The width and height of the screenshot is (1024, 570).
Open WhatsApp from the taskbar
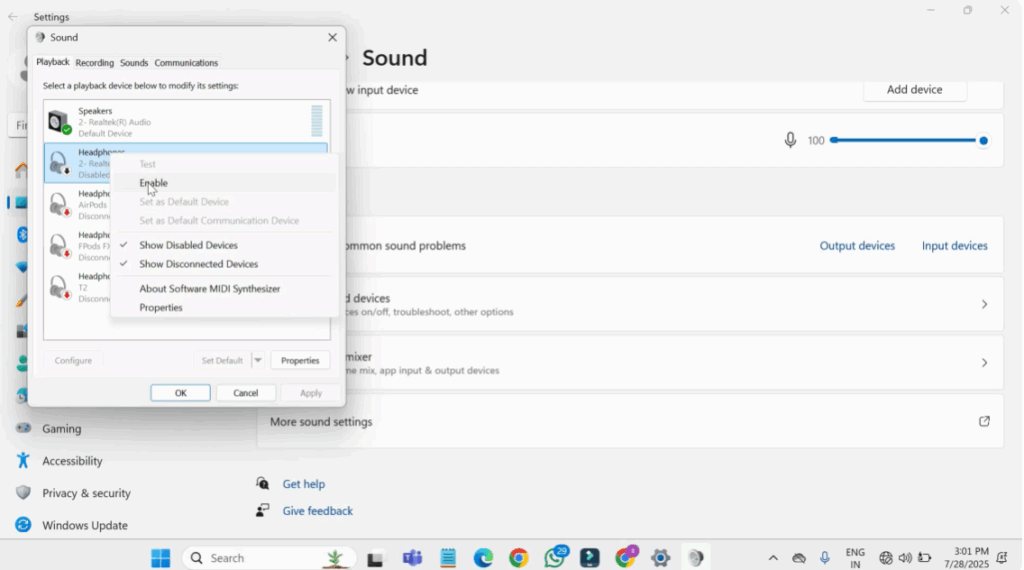[555, 558]
